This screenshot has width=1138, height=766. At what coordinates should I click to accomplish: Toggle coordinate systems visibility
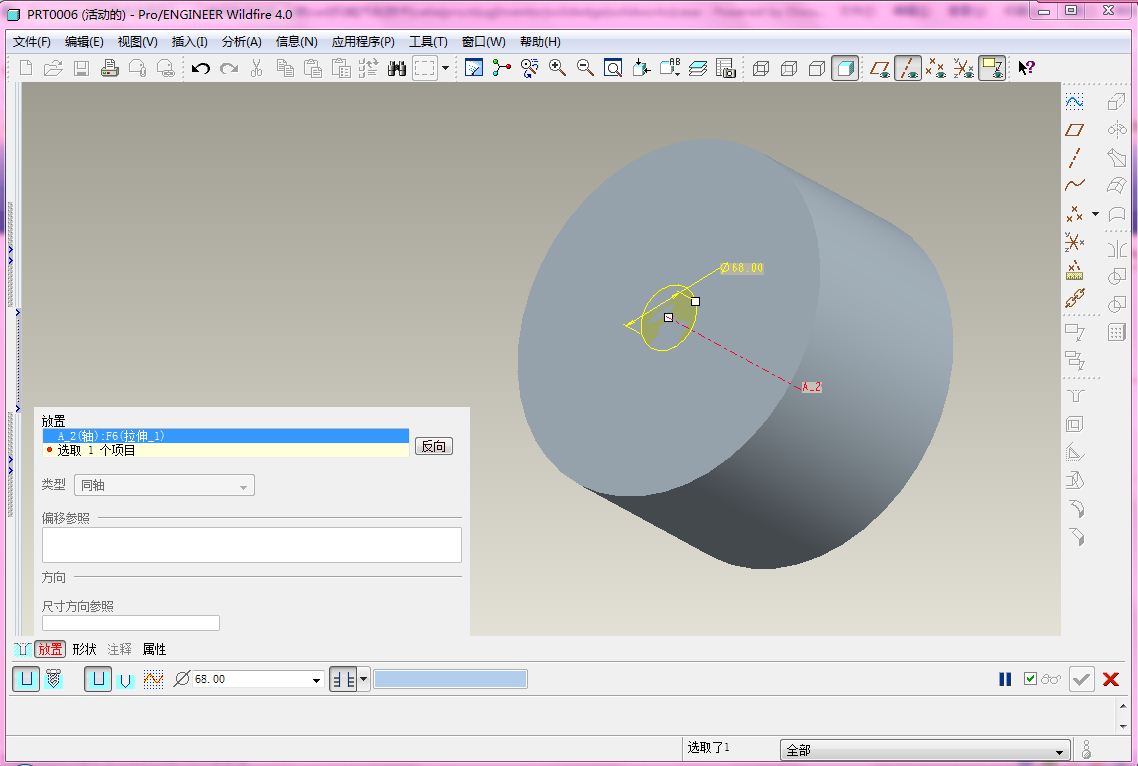tap(964, 68)
